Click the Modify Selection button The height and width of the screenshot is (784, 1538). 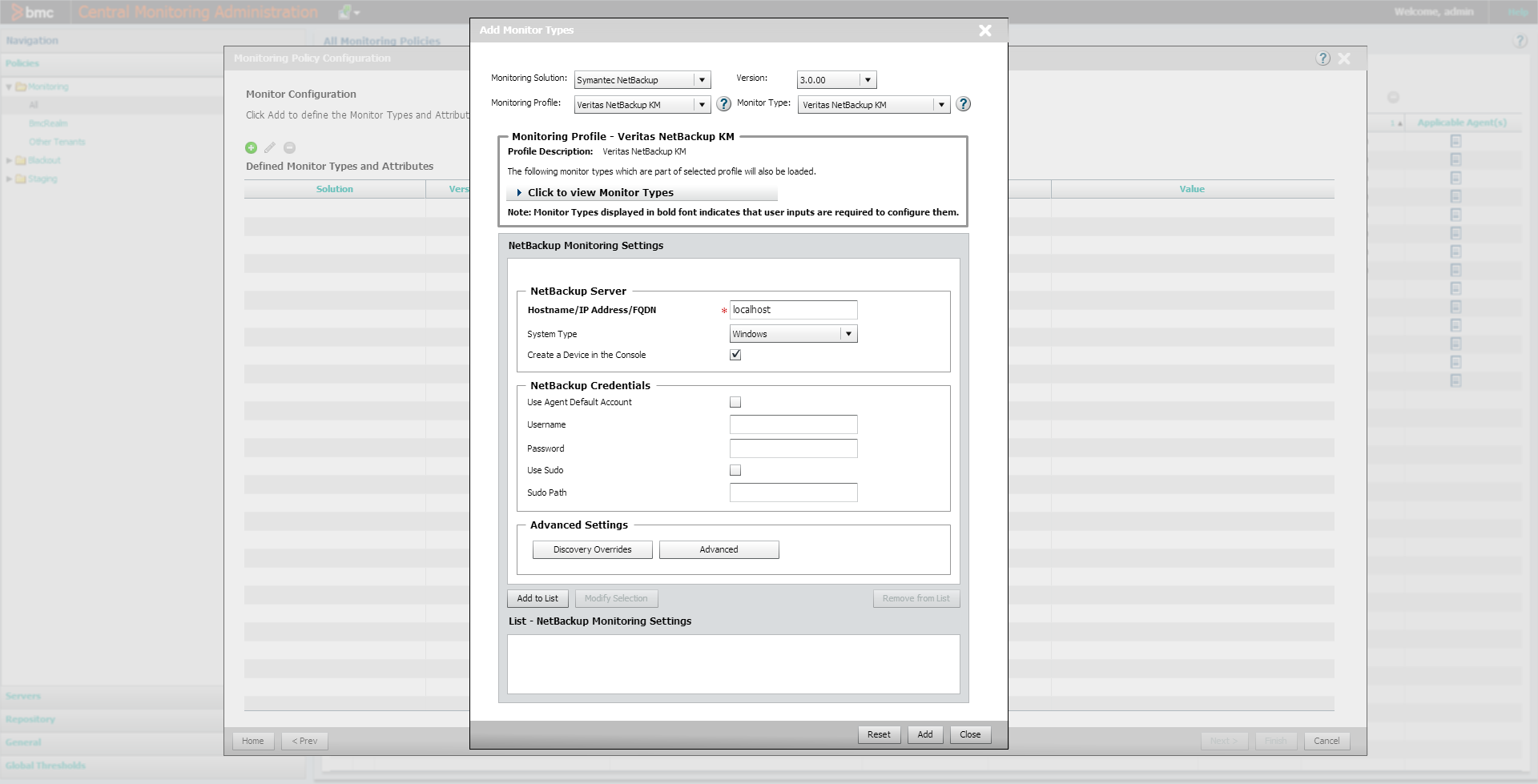coord(616,598)
